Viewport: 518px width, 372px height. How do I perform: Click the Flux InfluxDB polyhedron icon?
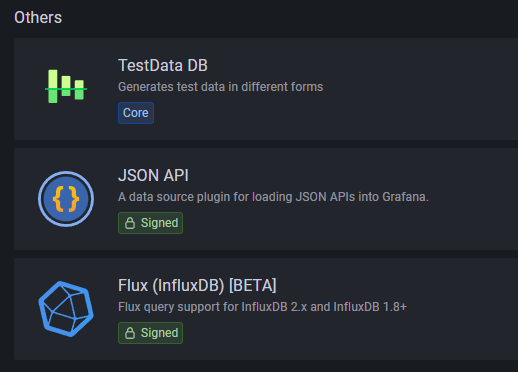point(66,309)
